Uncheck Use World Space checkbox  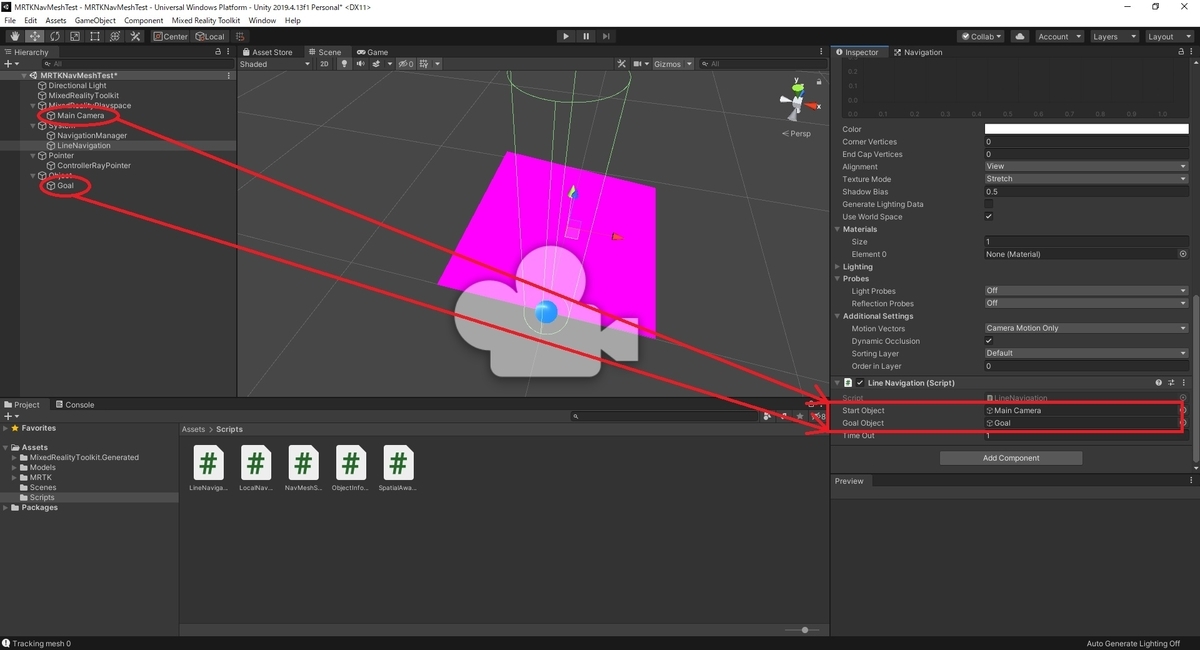pyautogui.click(x=989, y=216)
